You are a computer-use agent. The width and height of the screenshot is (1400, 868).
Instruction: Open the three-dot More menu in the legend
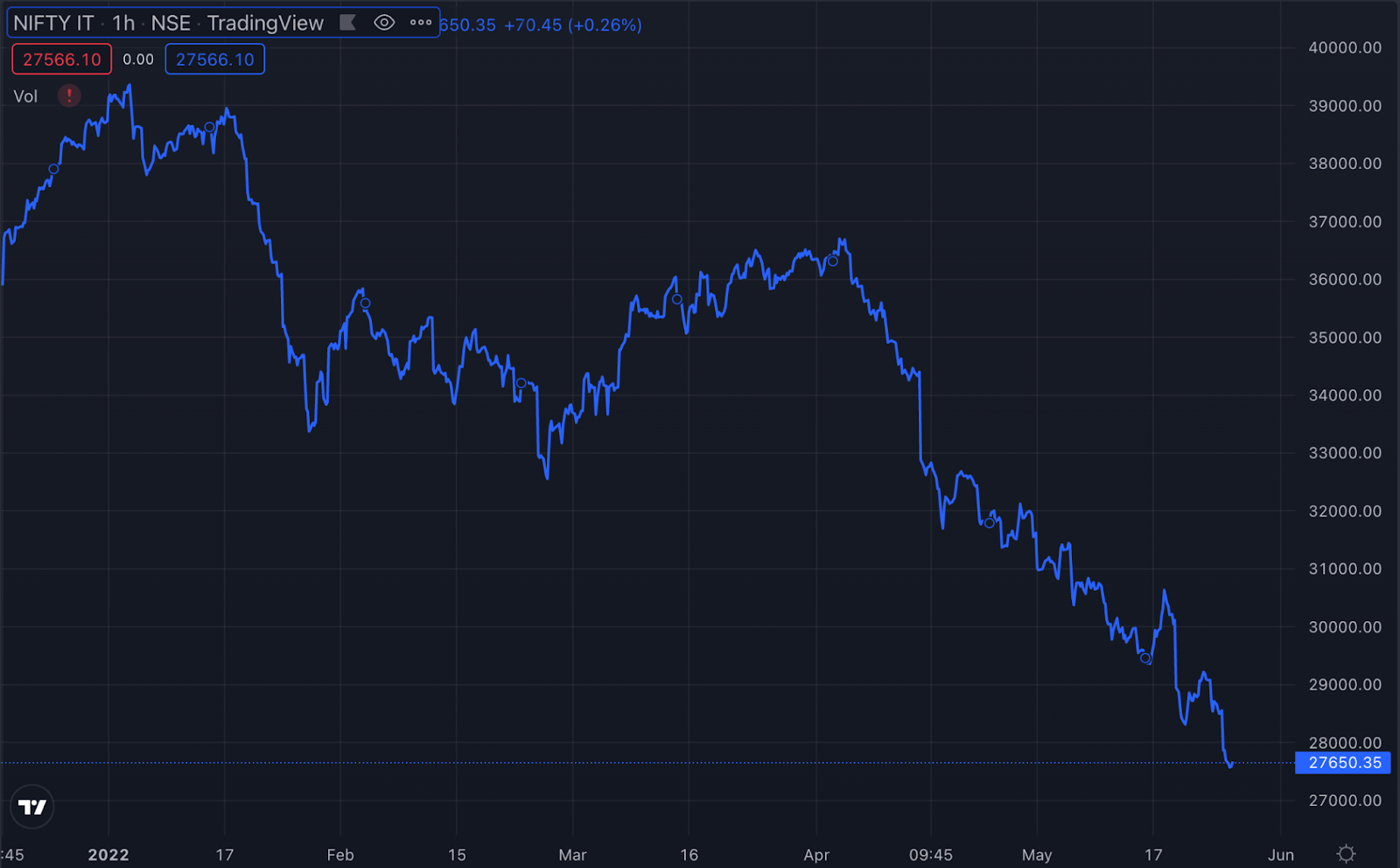pyautogui.click(x=421, y=23)
